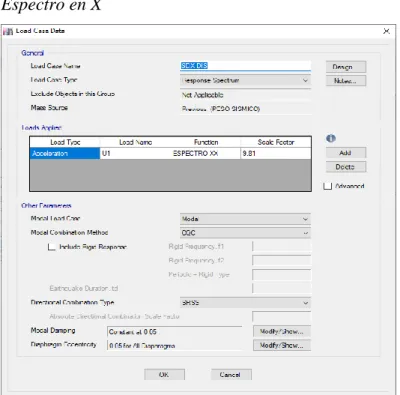400x395 pixels.
Task: Click the Constant at 0.05 damping field
Action: pyautogui.click(x=174, y=332)
